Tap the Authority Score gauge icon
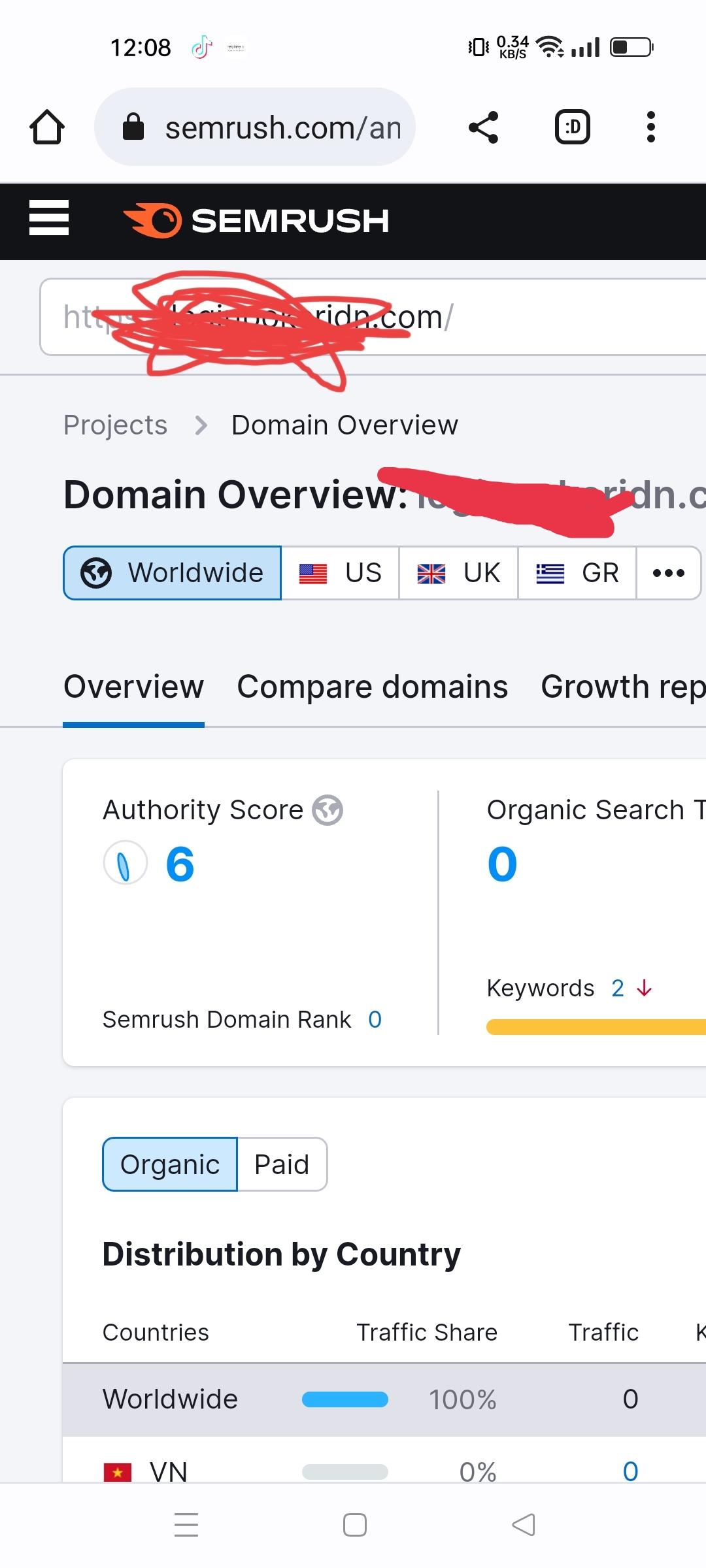This screenshot has width=706, height=1568. coord(126,862)
